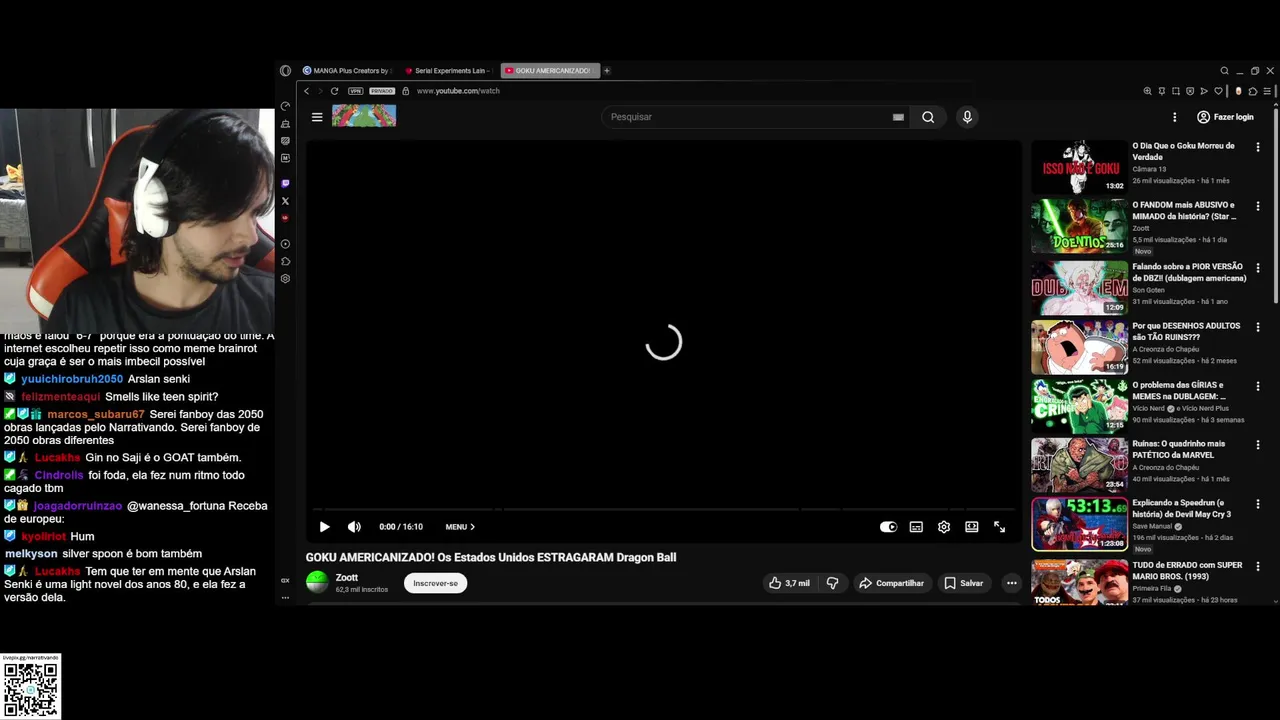Viewport: 1280px width, 720px height.
Task: Click the video progress bar
Action: (663, 509)
